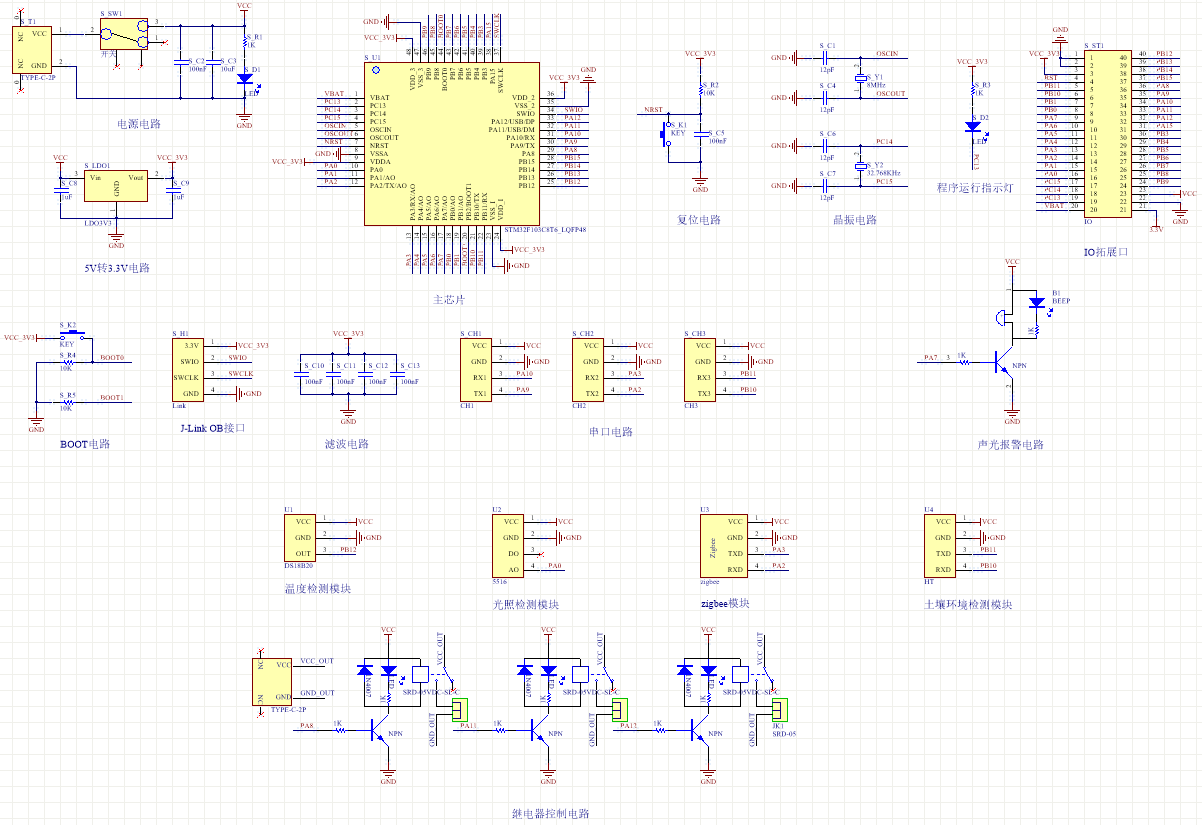Click the '串口电路' label
Viewport: 1203px width, 825px height.
click(611, 432)
